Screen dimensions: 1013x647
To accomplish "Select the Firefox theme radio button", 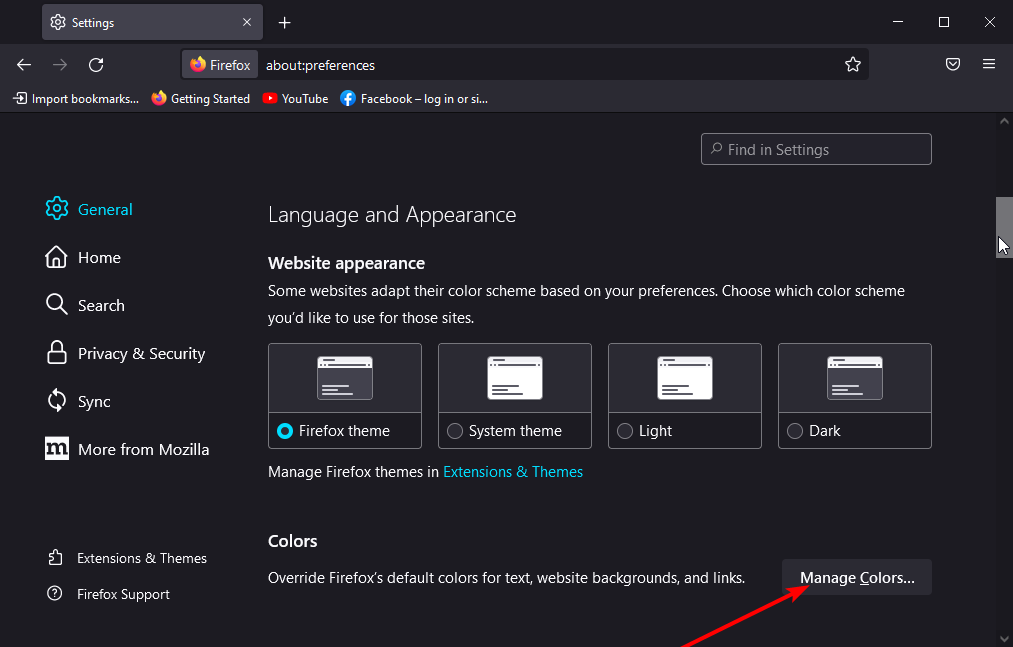I will 285,431.
